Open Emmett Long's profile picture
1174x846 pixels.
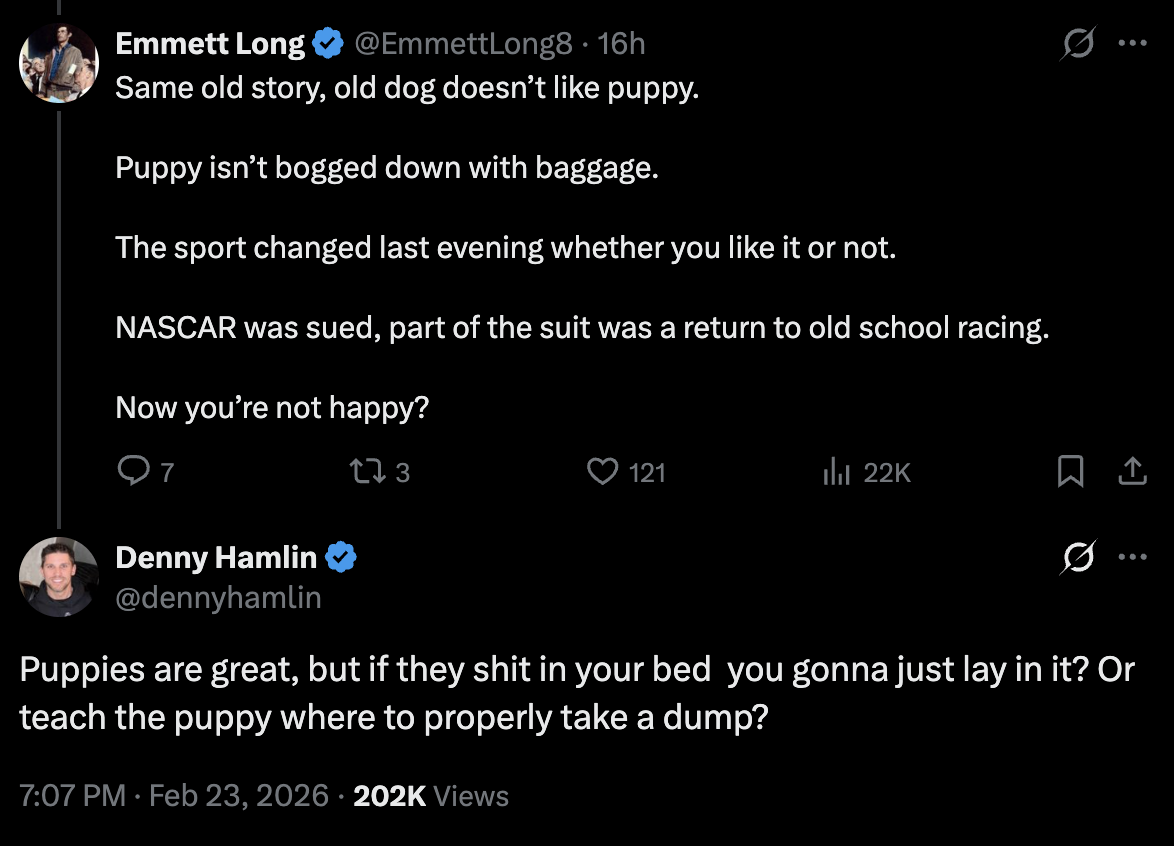[x=59, y=62]
